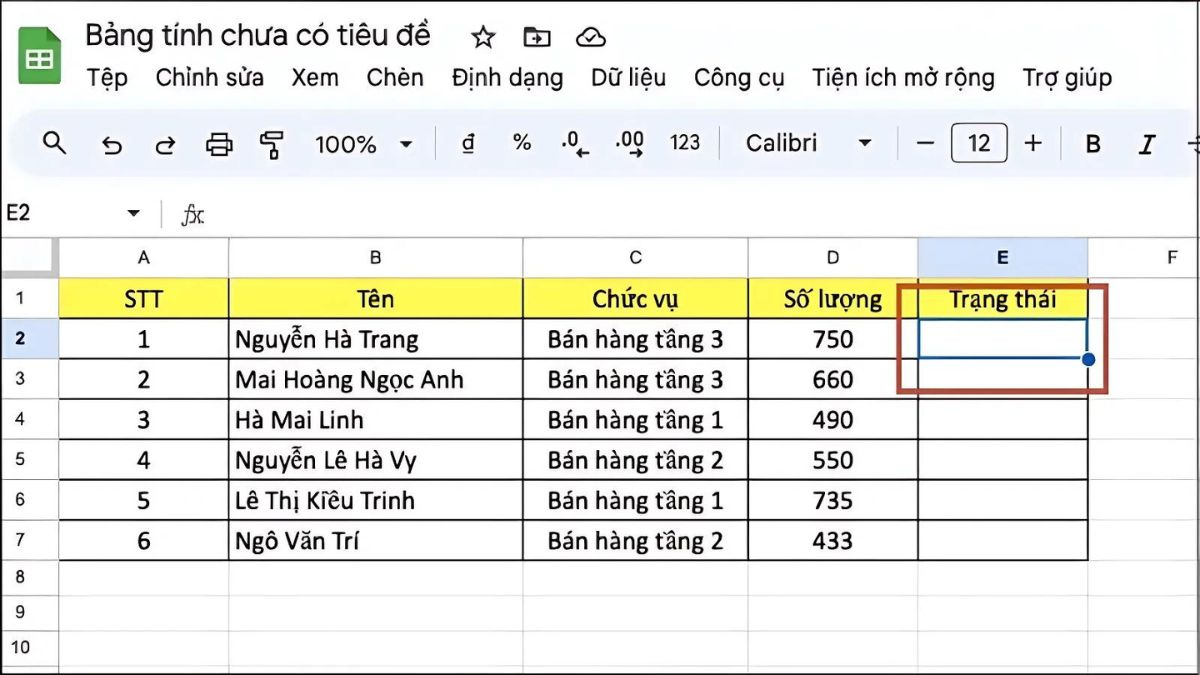
Task: Decrease font size with minus
Action: click(925, 143)
